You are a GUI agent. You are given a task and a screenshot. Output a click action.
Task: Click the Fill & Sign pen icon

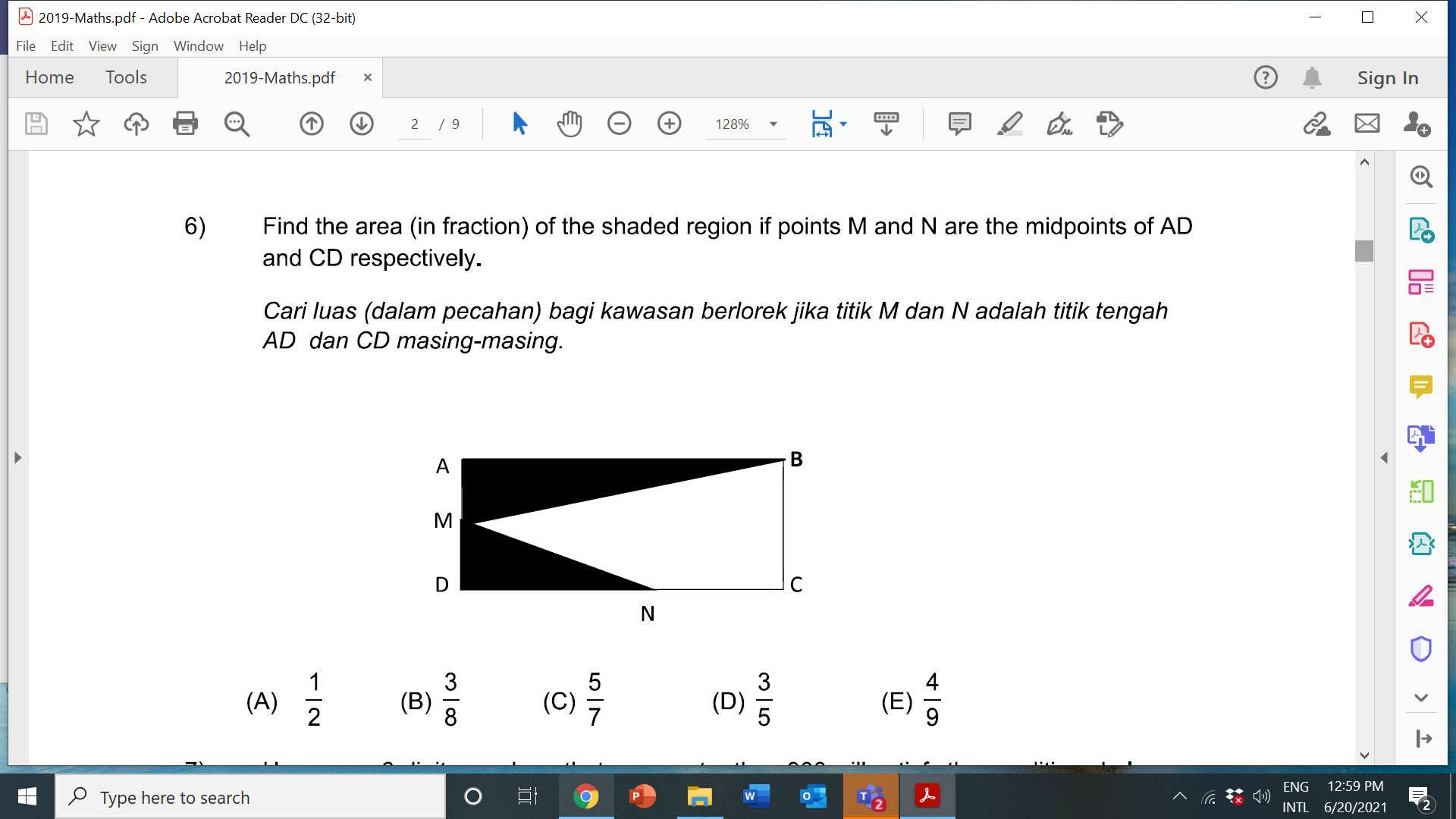(x=1059, y=124)
